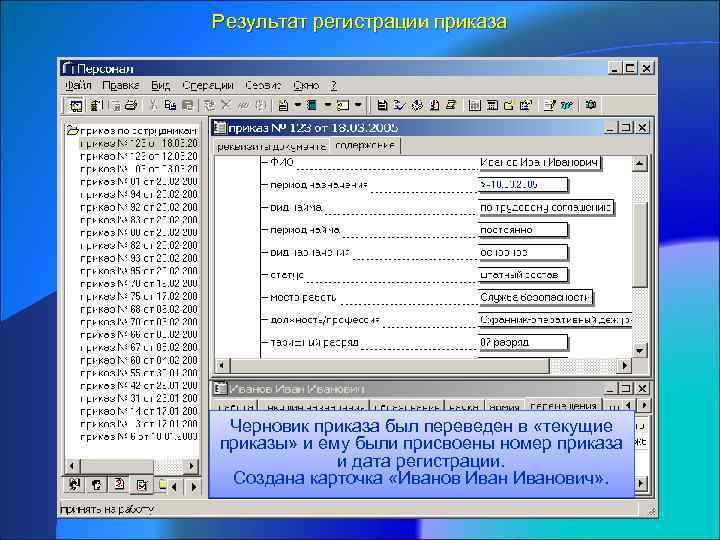Viewport: 720px width, 540px height.
Task: Click right tab-scroll arrow in employee card window
Action: 644,405
